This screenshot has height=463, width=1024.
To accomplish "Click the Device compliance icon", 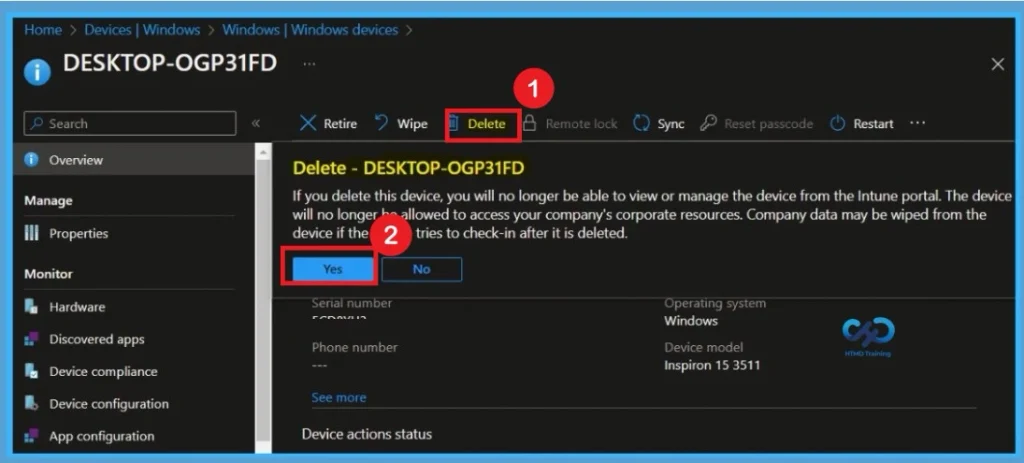I will (x=31, y=371).
